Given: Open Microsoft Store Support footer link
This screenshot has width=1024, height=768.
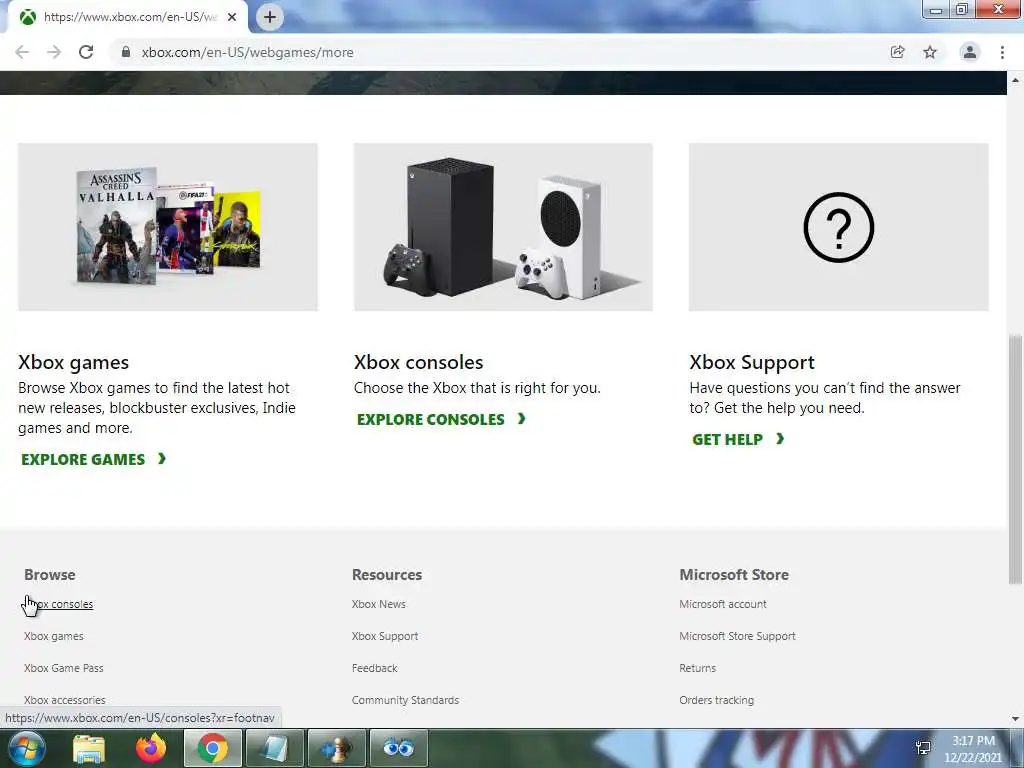Looking at the screenshot, I should tap(737, 636).
